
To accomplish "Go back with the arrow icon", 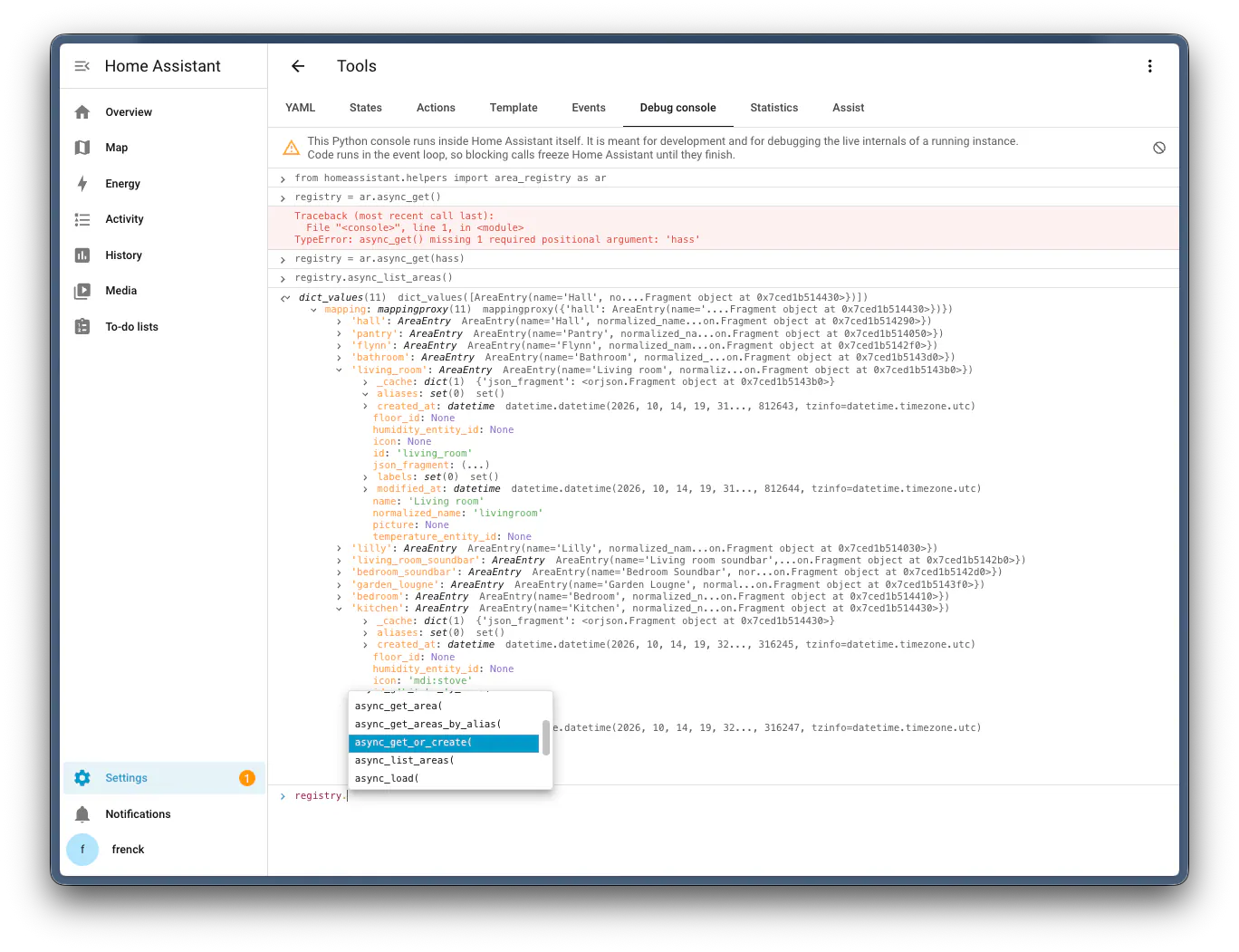I will point(298,66).
